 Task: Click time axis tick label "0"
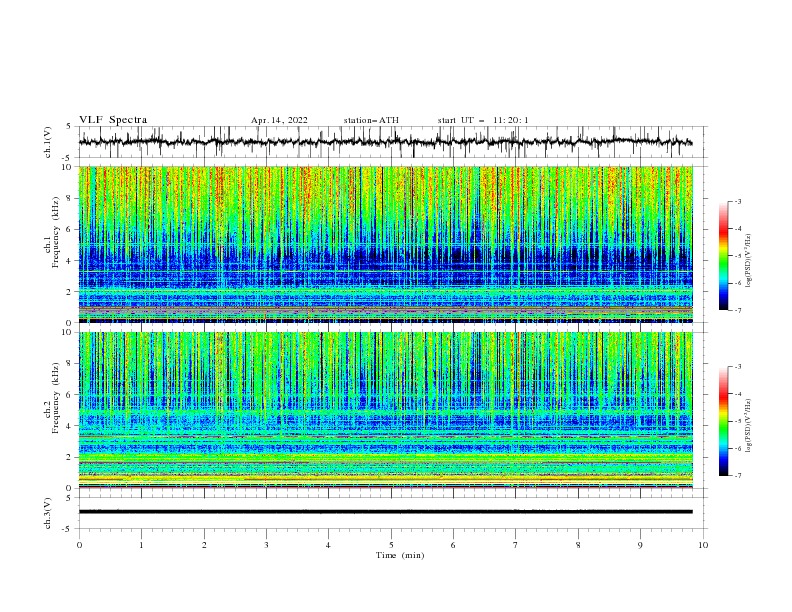(x=79, y=545)
